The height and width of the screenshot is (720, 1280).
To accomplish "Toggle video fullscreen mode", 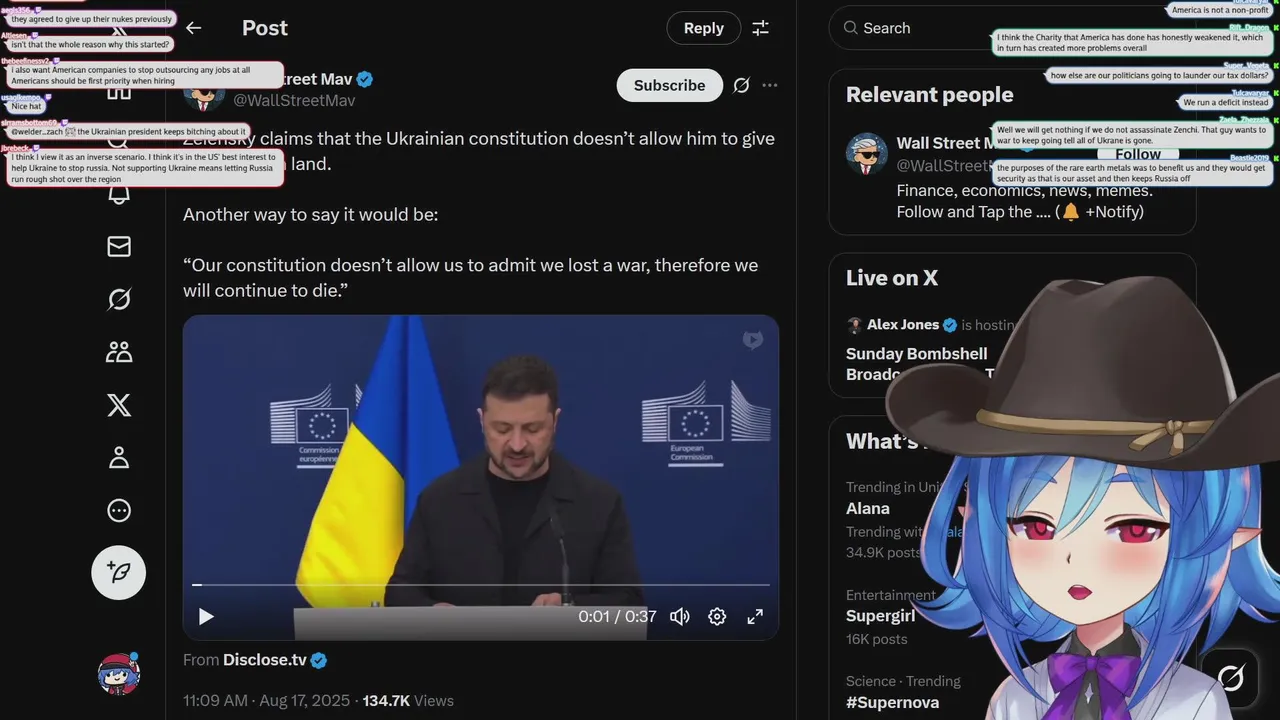I will click(x=755, y=617).
